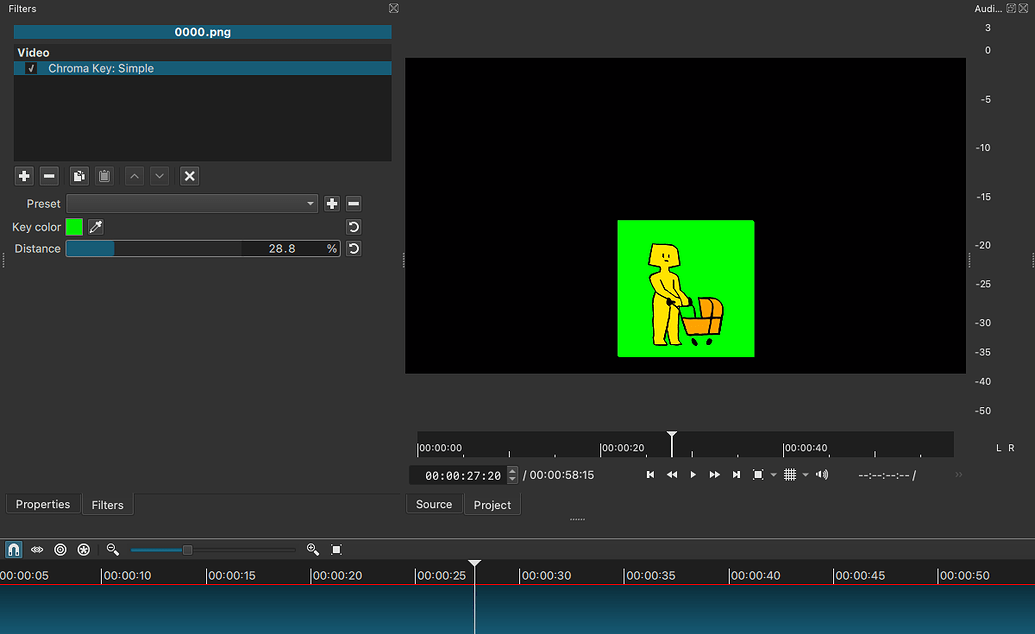The height and width of the screenshot is (634, 1035).
Task: Select the Chroma Key: Simple filter row
Action: 203,68
